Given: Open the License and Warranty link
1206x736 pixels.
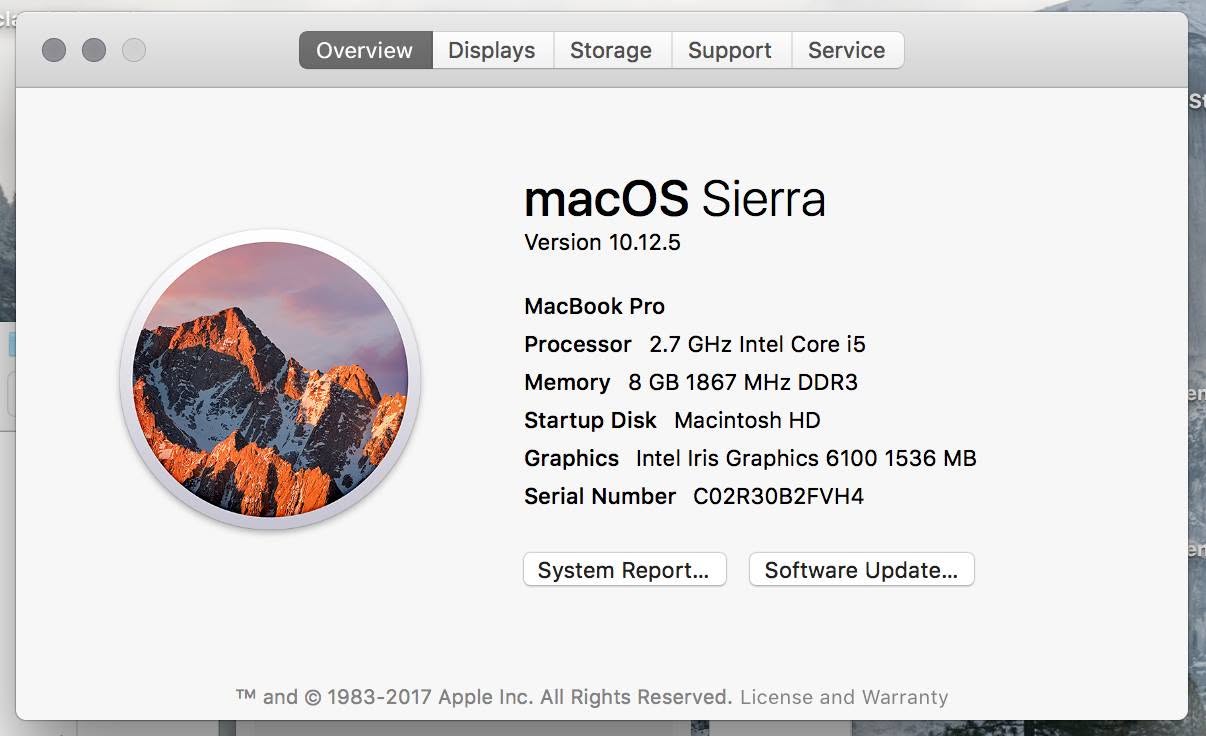Looking at the screenshot, I should pos(844,697).
